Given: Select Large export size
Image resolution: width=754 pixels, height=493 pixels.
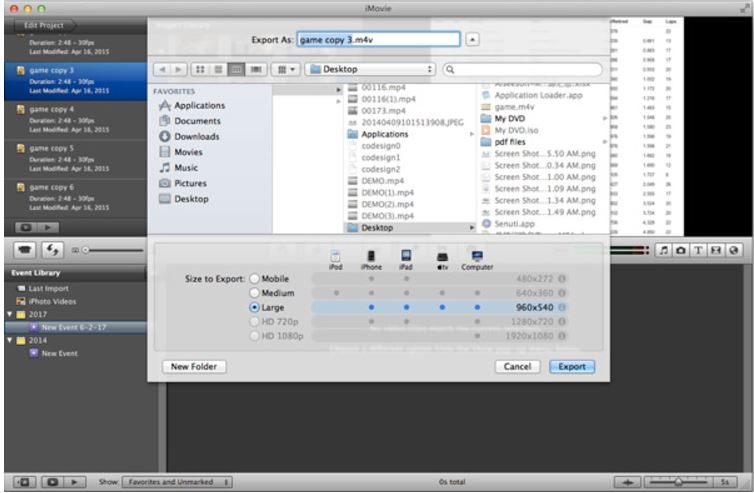Looking at the screenshot, I should [254, 307].
